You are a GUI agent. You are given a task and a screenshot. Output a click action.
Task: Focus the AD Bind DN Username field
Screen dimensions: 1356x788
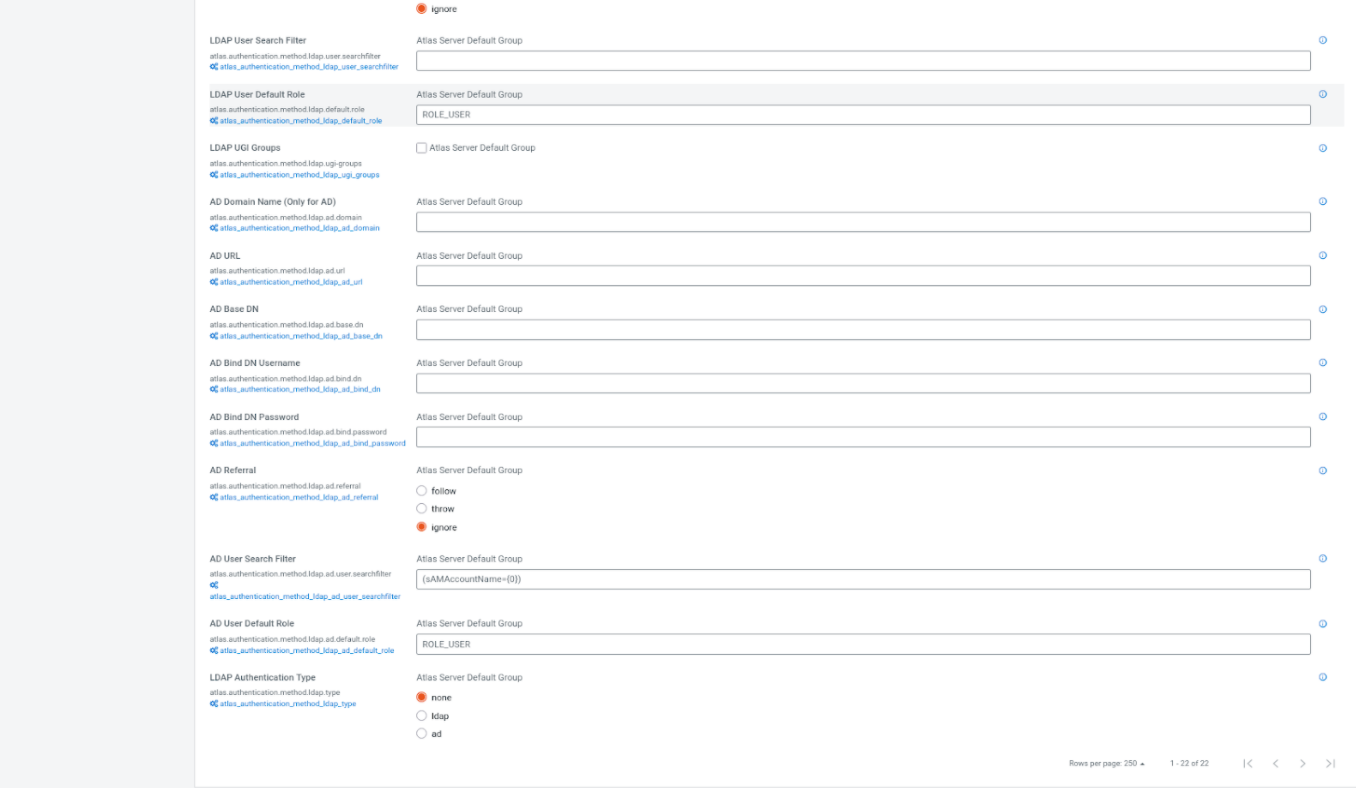coord(862,383)
